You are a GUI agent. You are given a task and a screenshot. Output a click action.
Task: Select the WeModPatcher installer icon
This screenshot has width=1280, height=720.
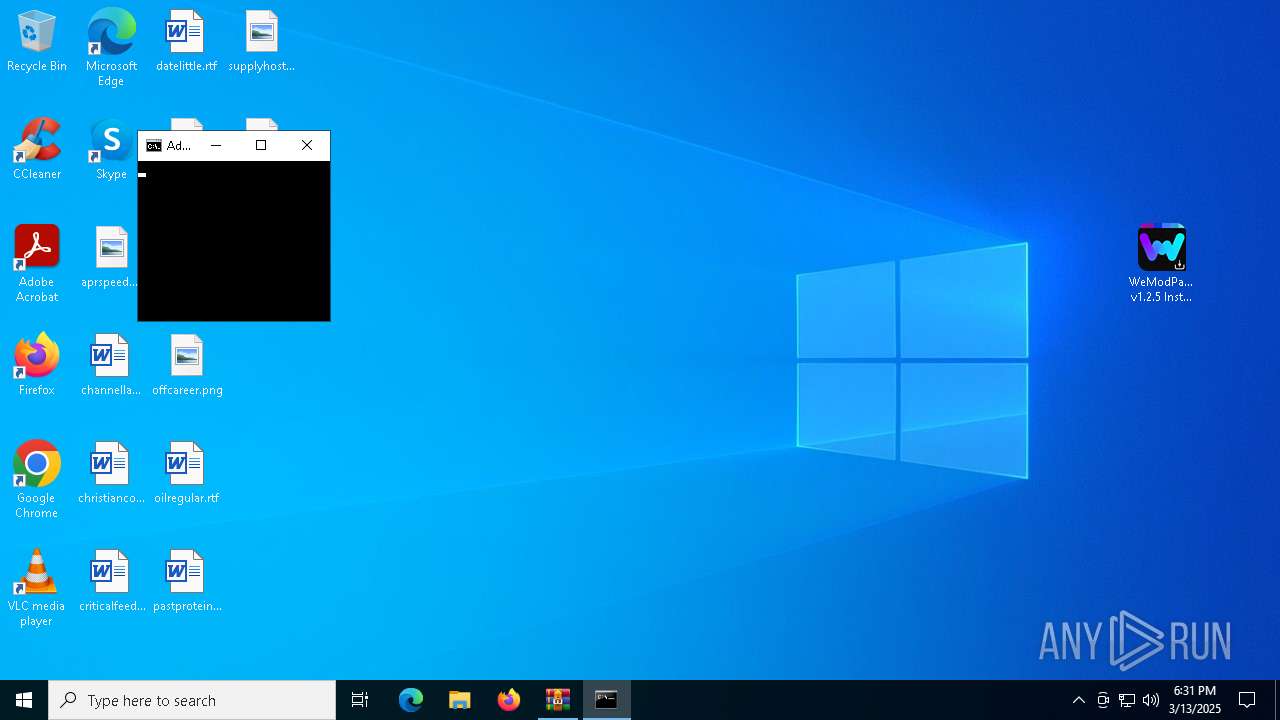pyautogui.click(x=1161, y=264)
